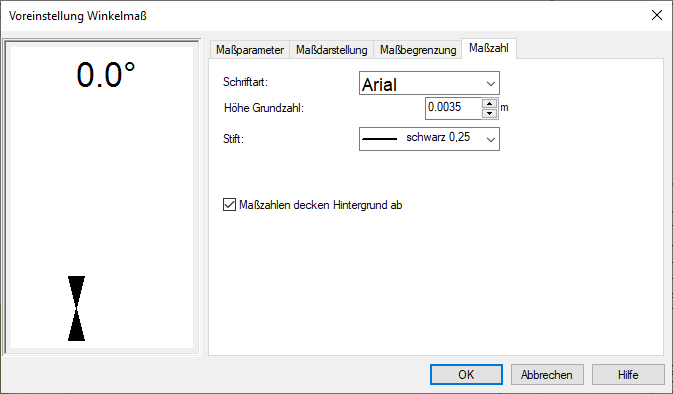Click the Stift label
Viewport: 673px width, 394px height.
click(233, 139)
